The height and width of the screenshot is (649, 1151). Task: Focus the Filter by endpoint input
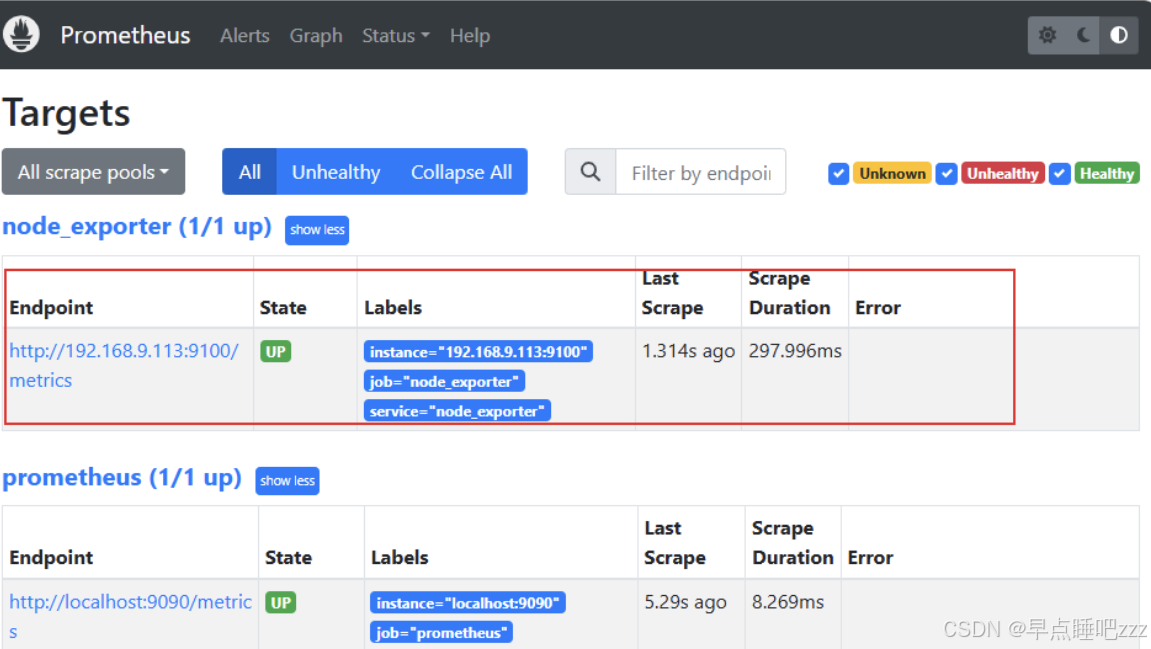click(700, 172)
